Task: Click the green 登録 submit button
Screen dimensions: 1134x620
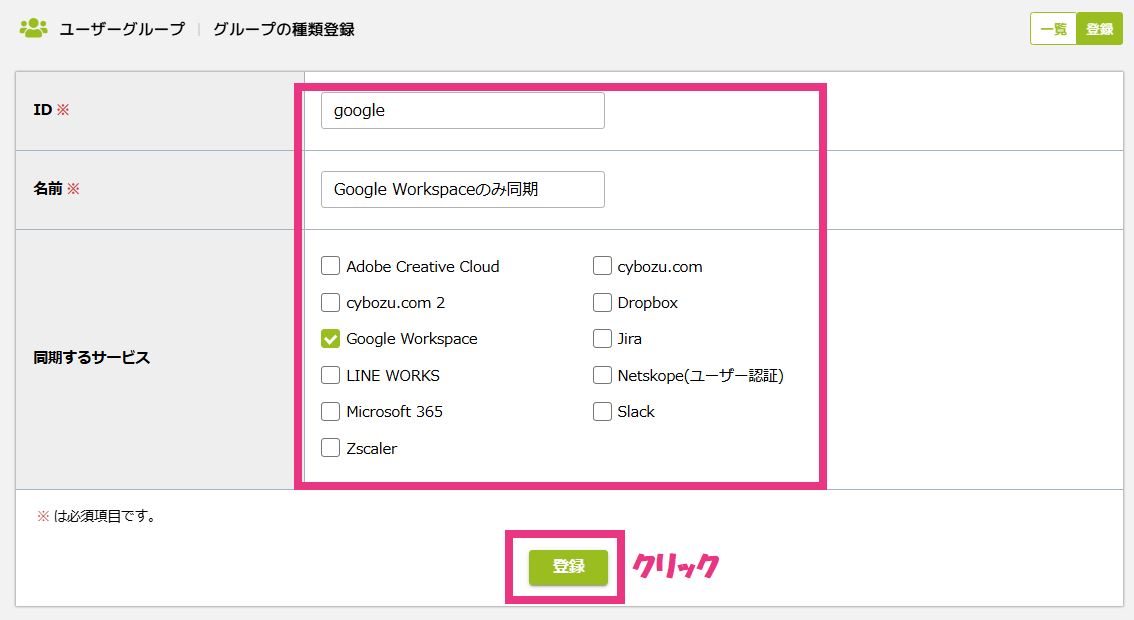Action: (568, 566)
